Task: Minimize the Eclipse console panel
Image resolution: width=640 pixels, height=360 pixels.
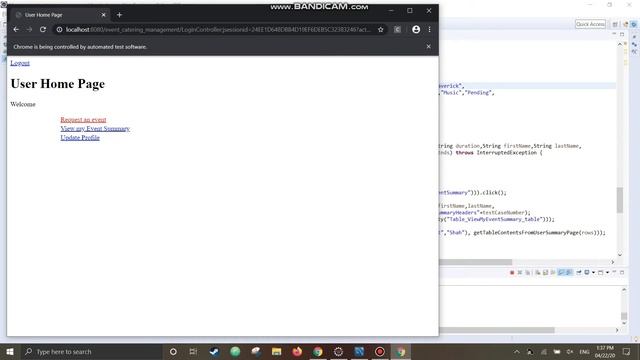Action: pos(614,272)
